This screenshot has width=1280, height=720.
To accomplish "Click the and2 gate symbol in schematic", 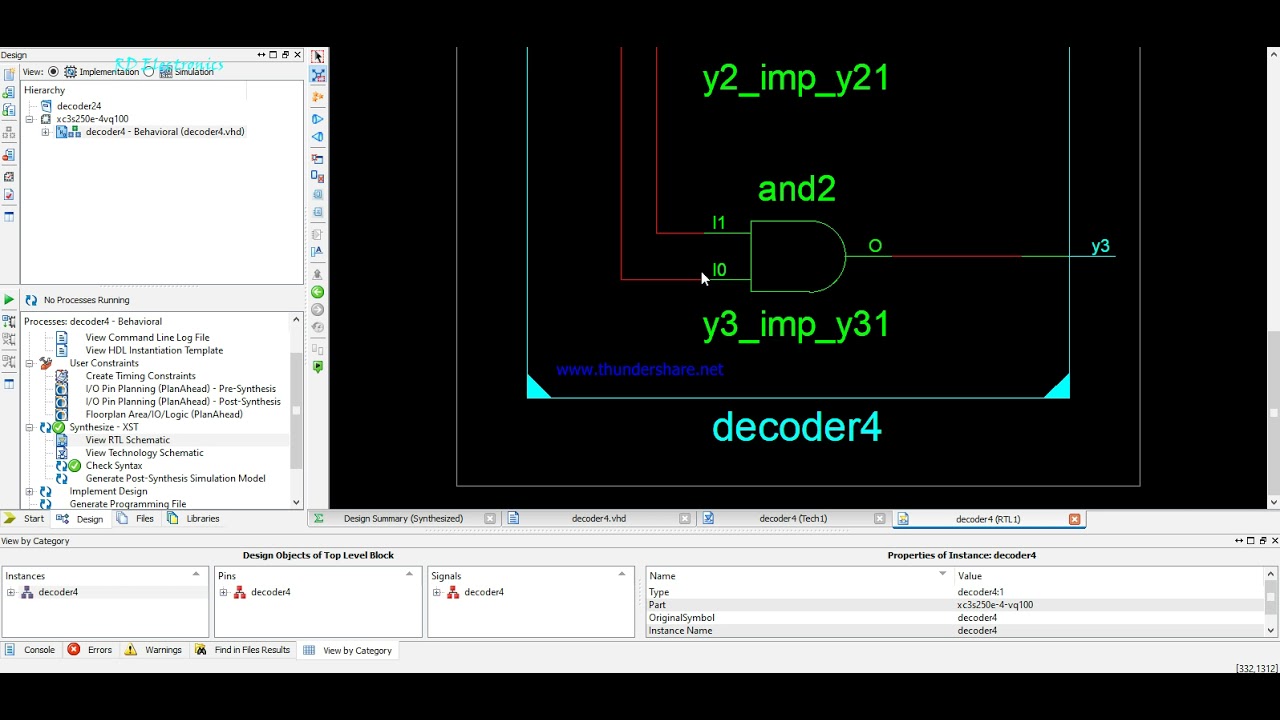I will click(798, 256).
